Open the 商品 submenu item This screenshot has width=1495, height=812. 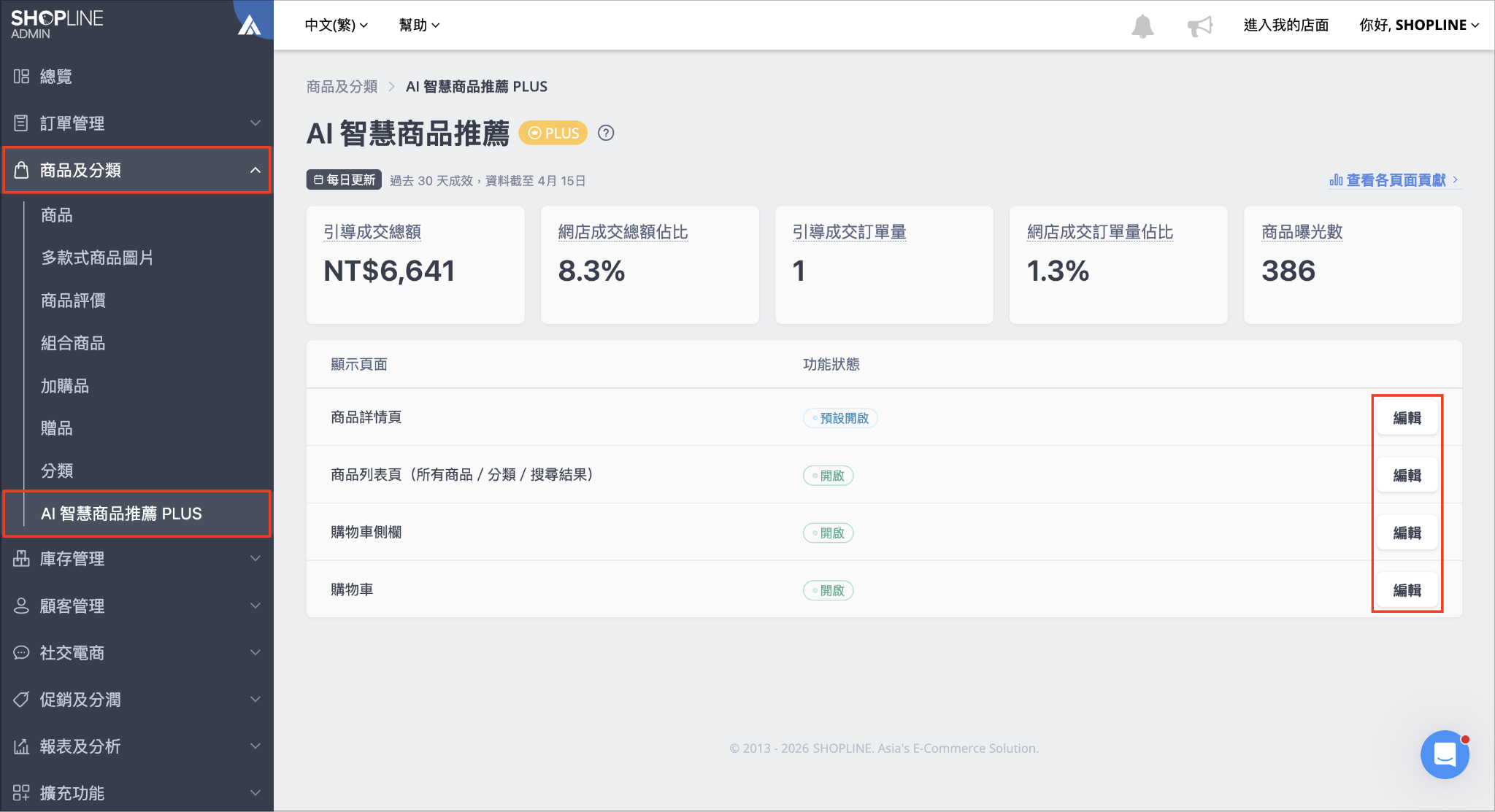click(57, 215)
